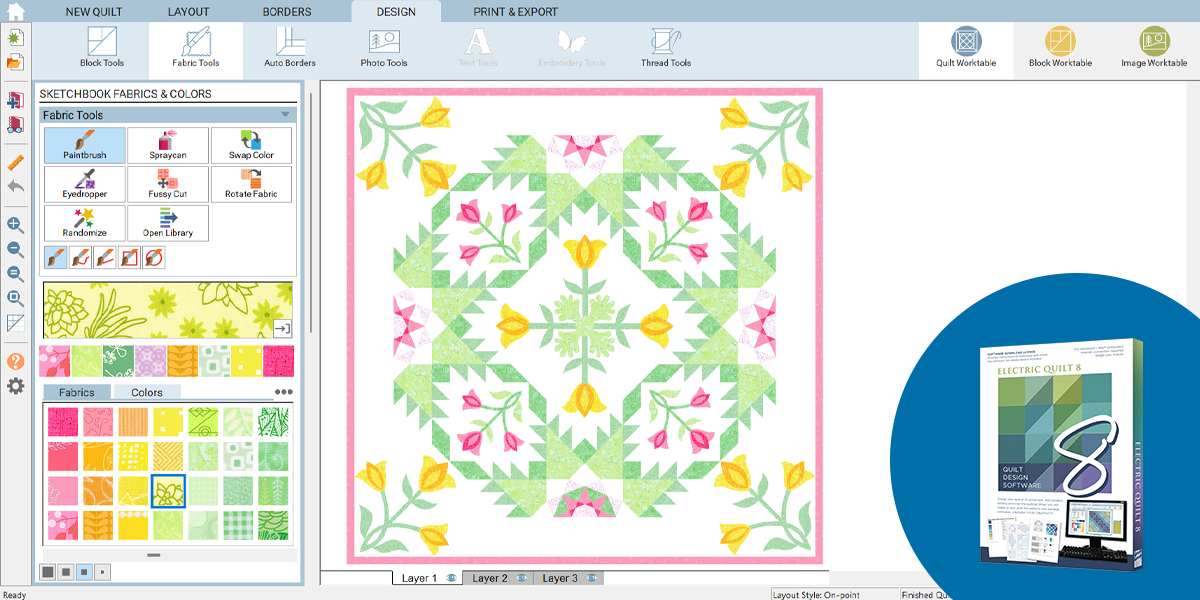Click Open Library in Fabric Tools
The height and width of the screenshot is (600, 1200).
[168, 223]
